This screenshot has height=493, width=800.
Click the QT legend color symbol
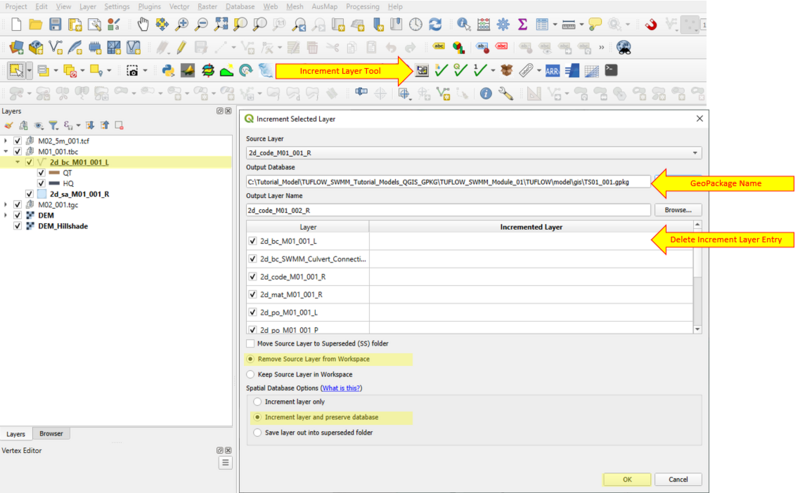click(x=54, y=173)
